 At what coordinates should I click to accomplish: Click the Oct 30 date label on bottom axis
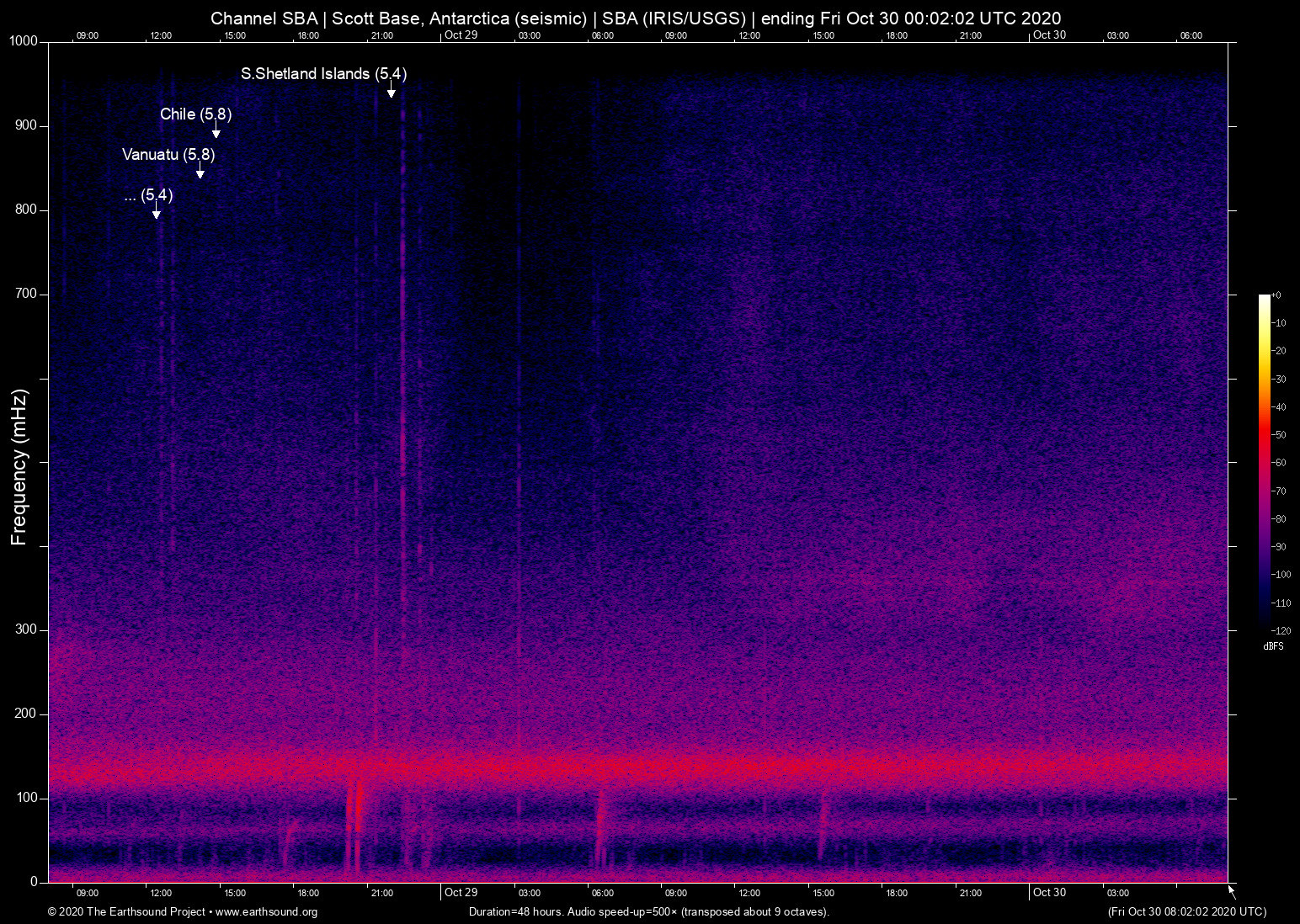(1049, 893)
